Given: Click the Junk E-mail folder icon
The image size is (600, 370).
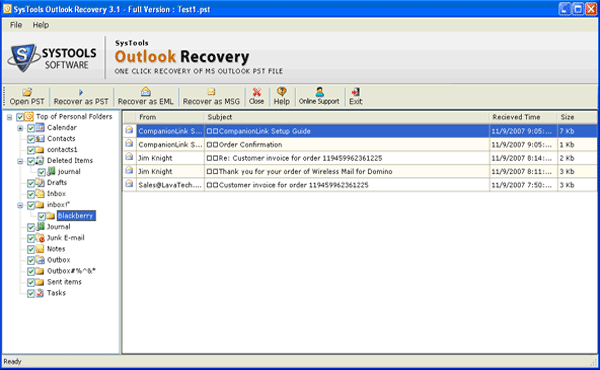Looking at the screenshot, I should click(x=40, y=238).
